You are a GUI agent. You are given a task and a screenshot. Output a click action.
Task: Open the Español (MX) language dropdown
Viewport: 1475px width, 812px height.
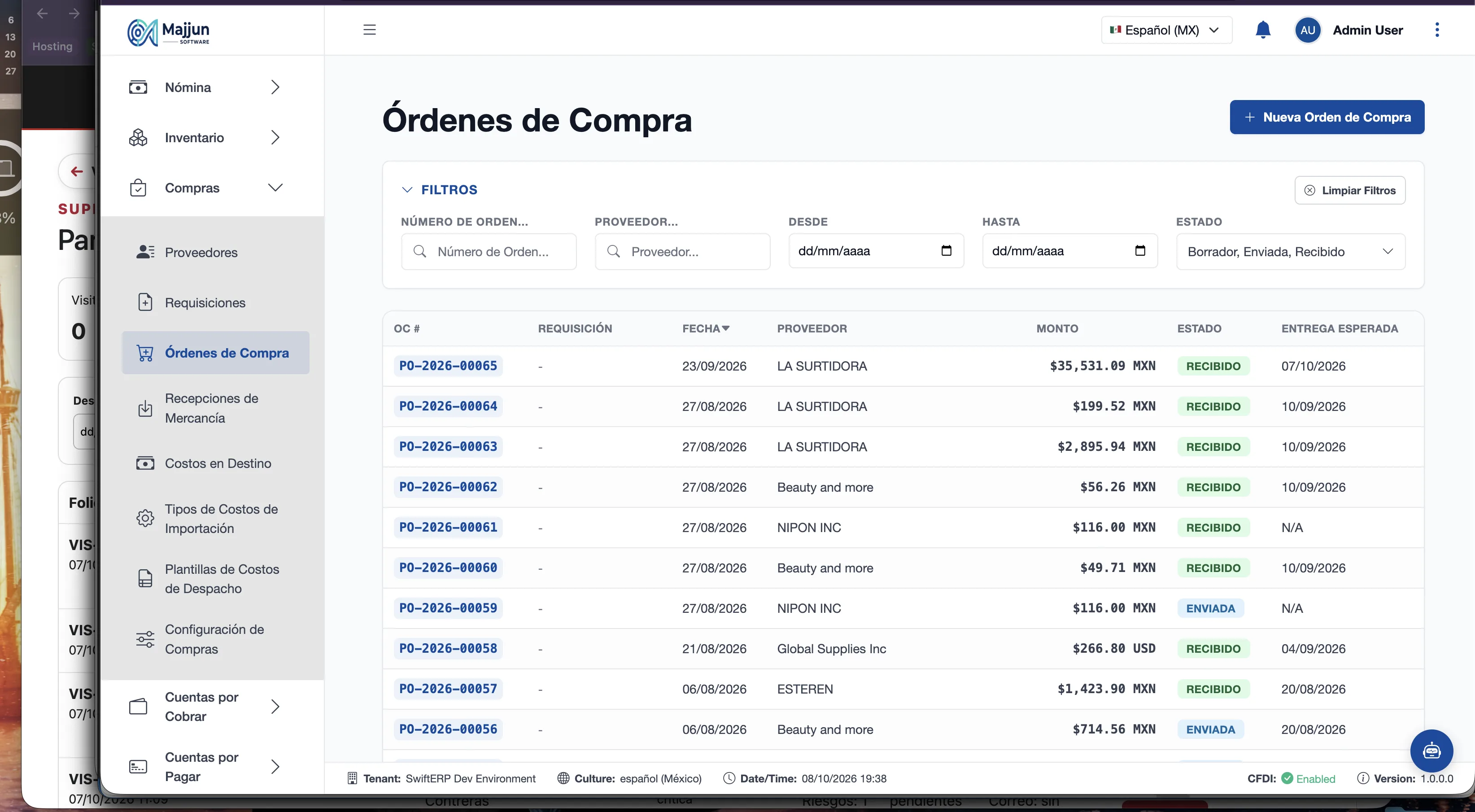1166,30
